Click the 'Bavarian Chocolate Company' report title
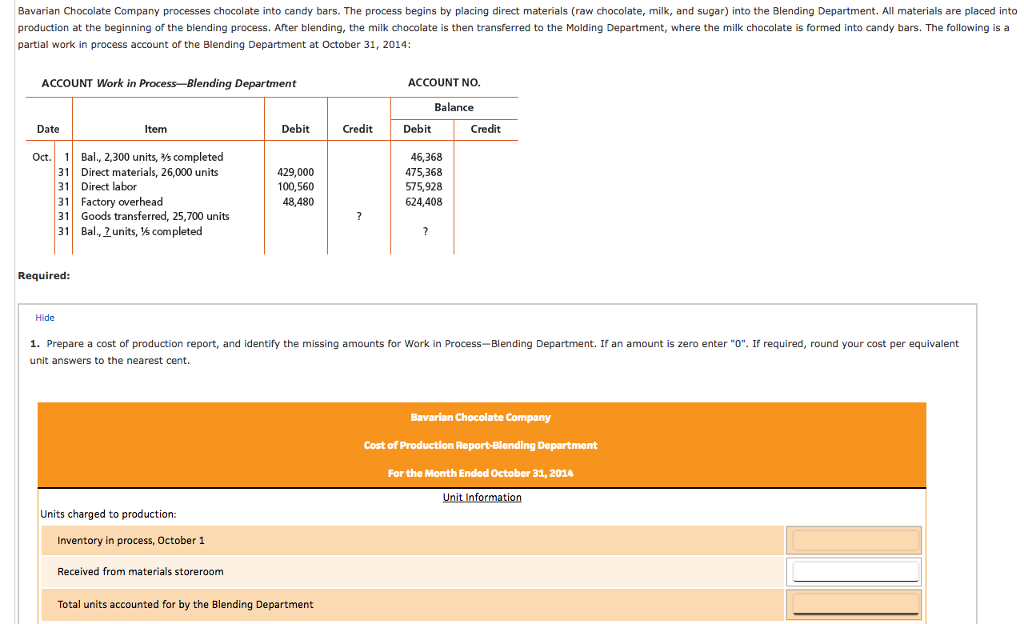 pos(481,418)
